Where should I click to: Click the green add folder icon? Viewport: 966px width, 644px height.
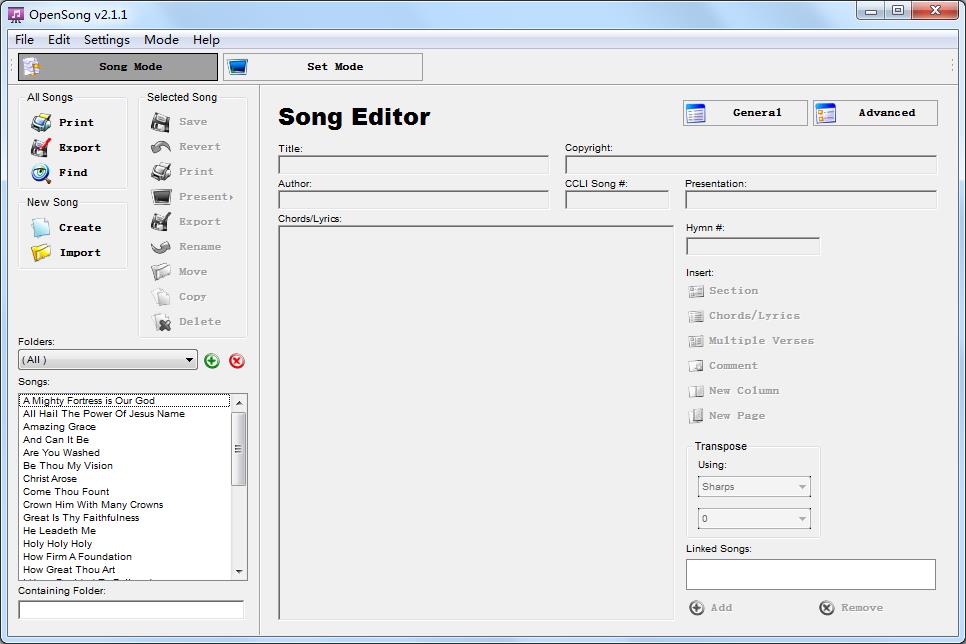[211, 360]
